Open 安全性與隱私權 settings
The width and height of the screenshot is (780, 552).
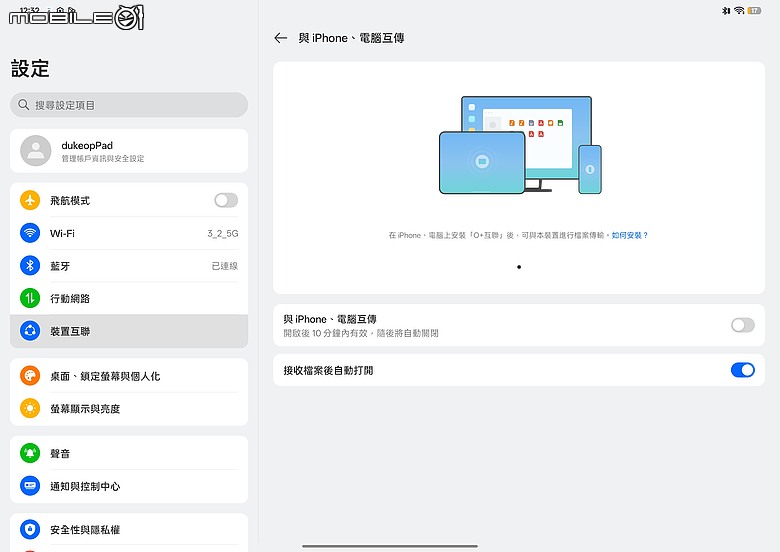tap(129, 529)
